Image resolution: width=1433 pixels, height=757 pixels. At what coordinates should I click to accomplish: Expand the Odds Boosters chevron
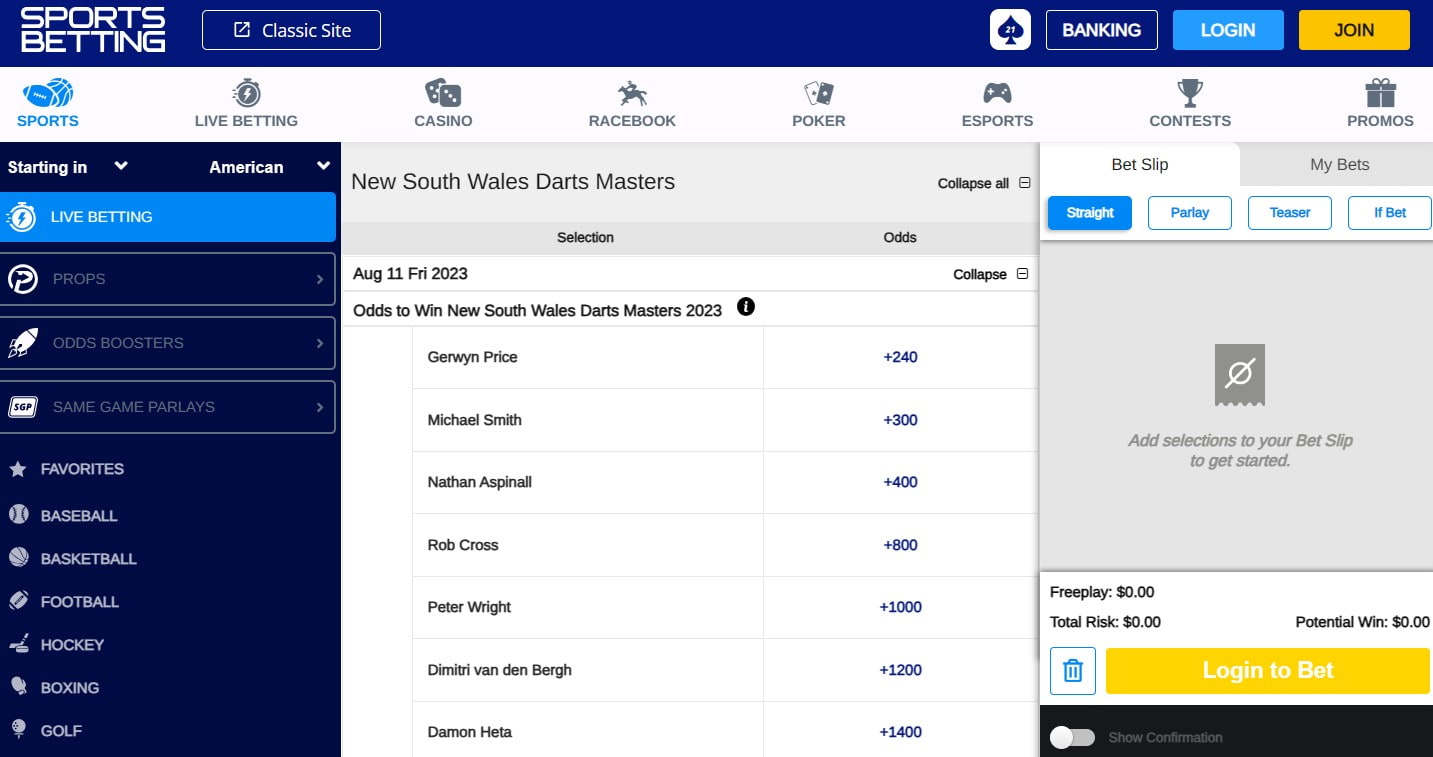(x=320, y=343)
